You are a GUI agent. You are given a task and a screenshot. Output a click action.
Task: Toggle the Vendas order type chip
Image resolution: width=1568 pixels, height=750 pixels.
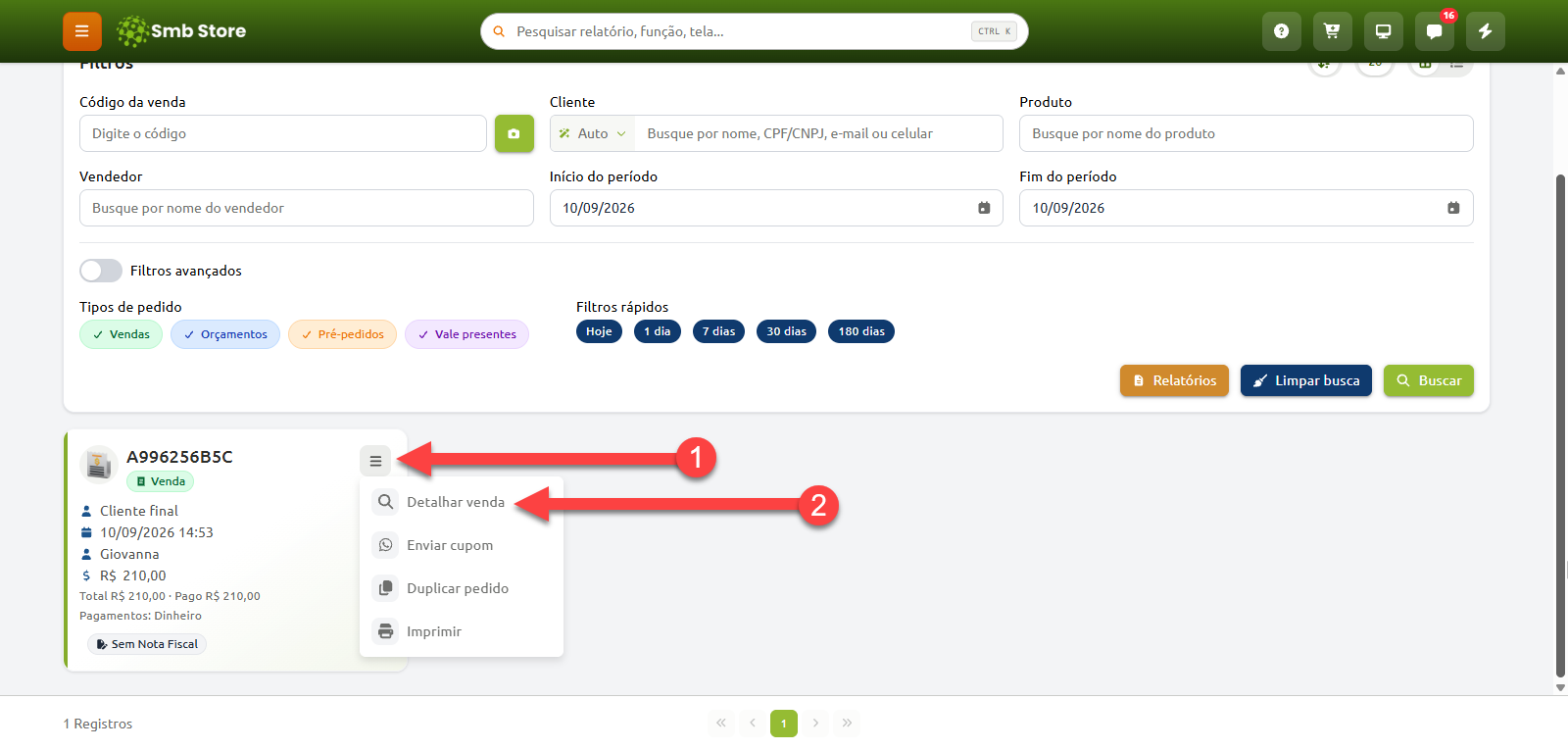pyautogui.click(x=121, y=334)
